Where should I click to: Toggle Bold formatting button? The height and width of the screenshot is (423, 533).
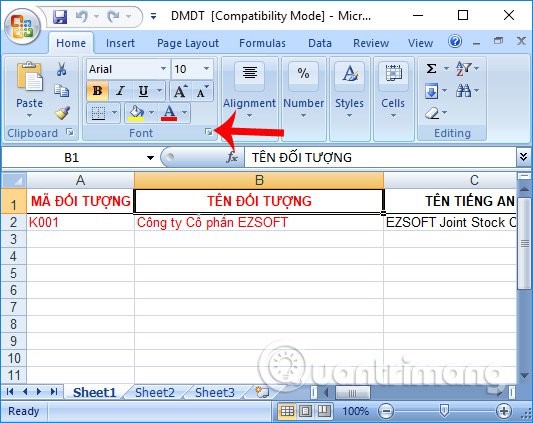click(97, 91)
